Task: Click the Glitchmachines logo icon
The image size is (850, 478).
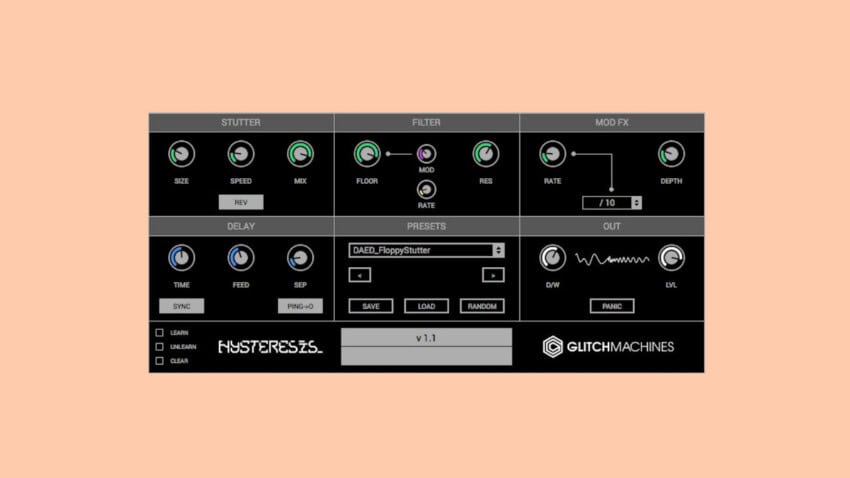Action: pyautogui.click(x=552, y=347)
